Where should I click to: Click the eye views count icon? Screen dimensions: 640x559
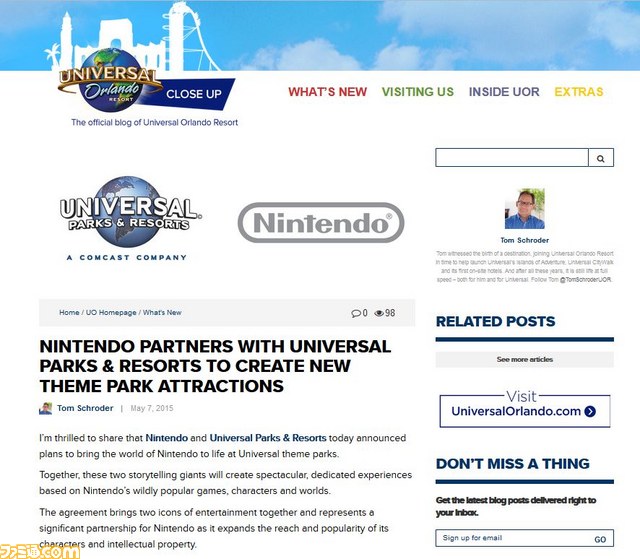point(379,313)
